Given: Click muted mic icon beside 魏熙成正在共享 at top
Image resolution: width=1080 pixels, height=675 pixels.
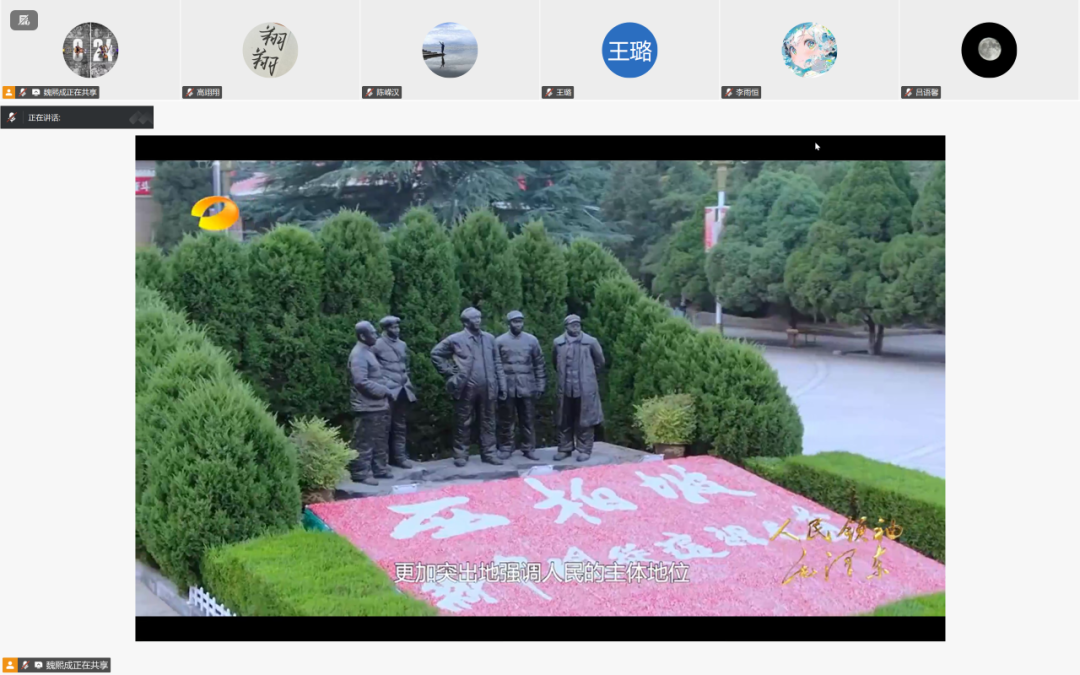Looking at the screenshot, I should 23,92.
